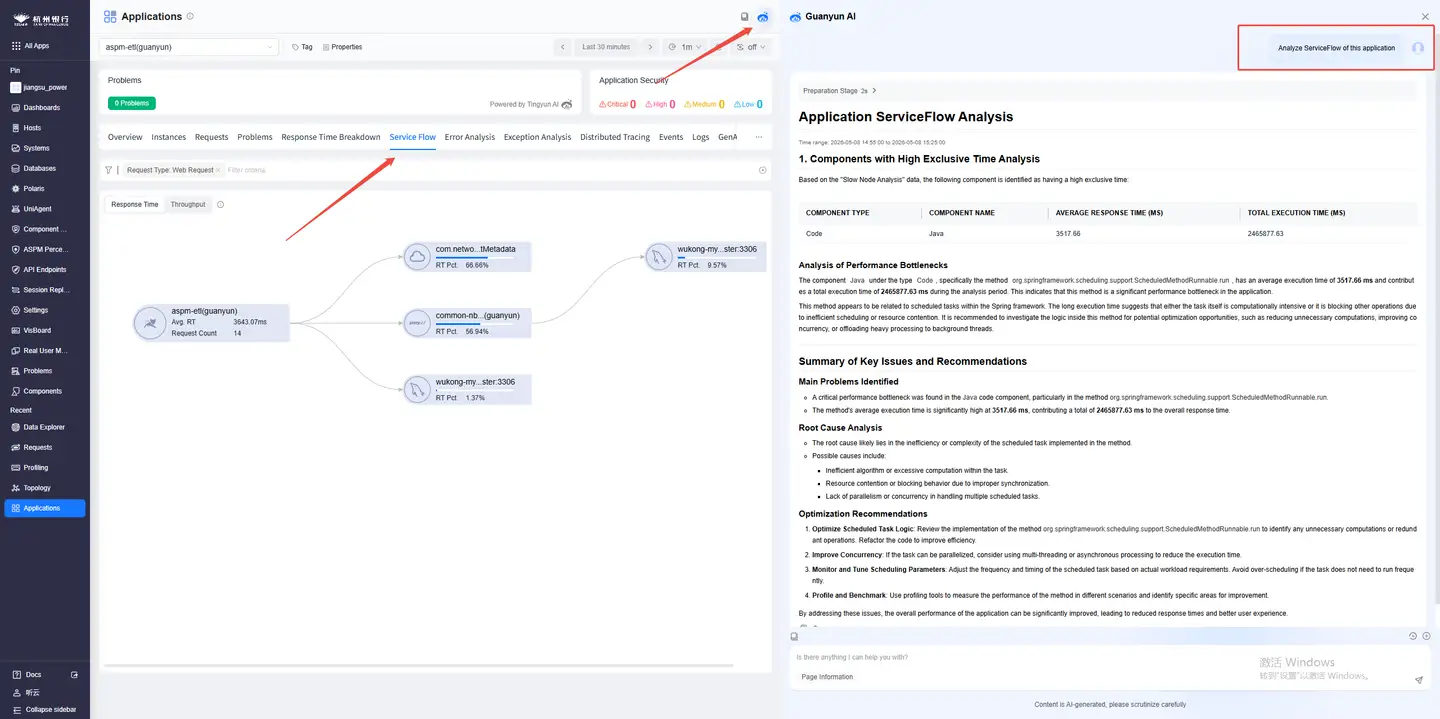The height and width of the screenshot is (719, 1440).
Task: Open the auto-refresh off dropdown
Action: pyautogui.click(x=752, y=47)
